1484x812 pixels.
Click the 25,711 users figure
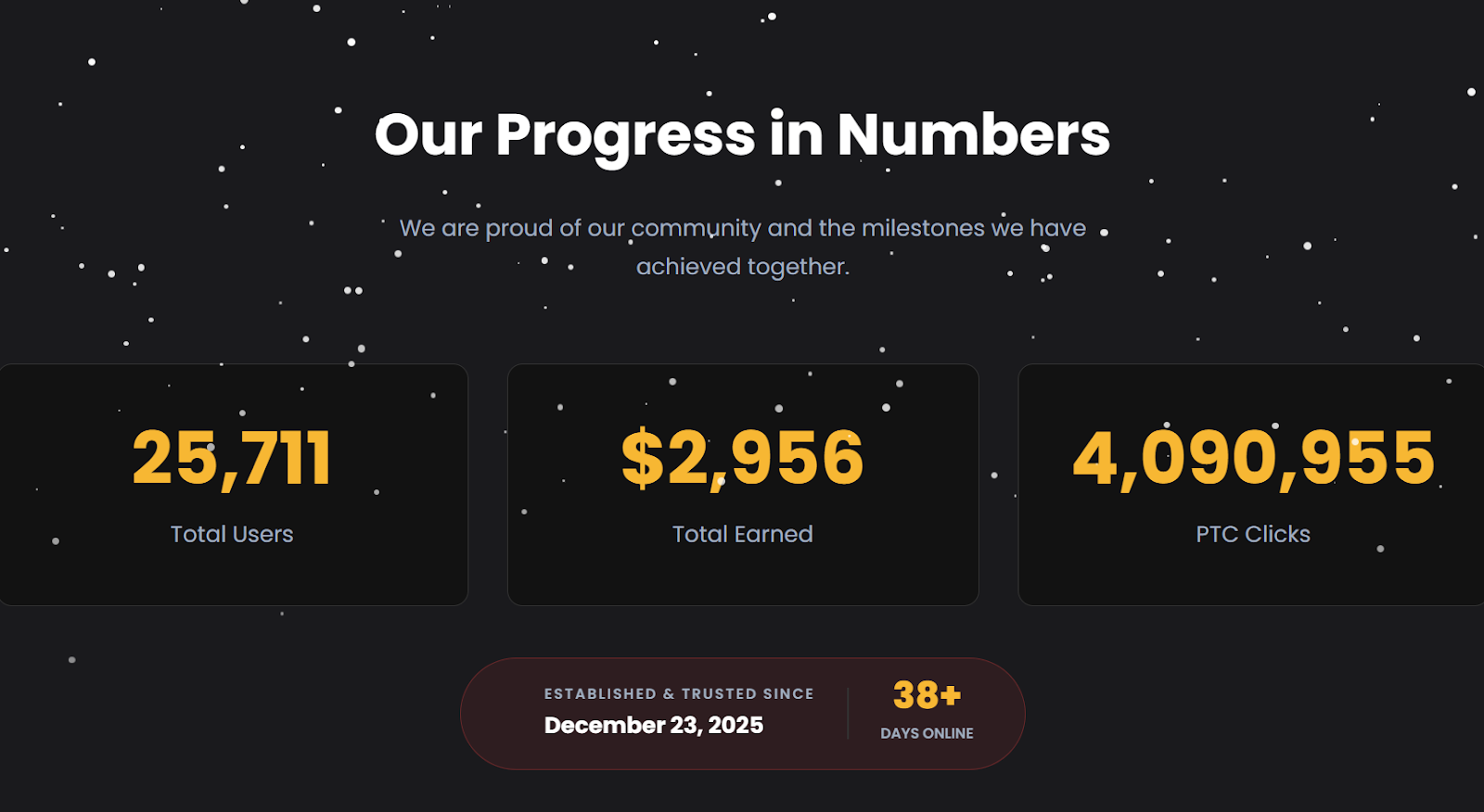pos(232,458)
